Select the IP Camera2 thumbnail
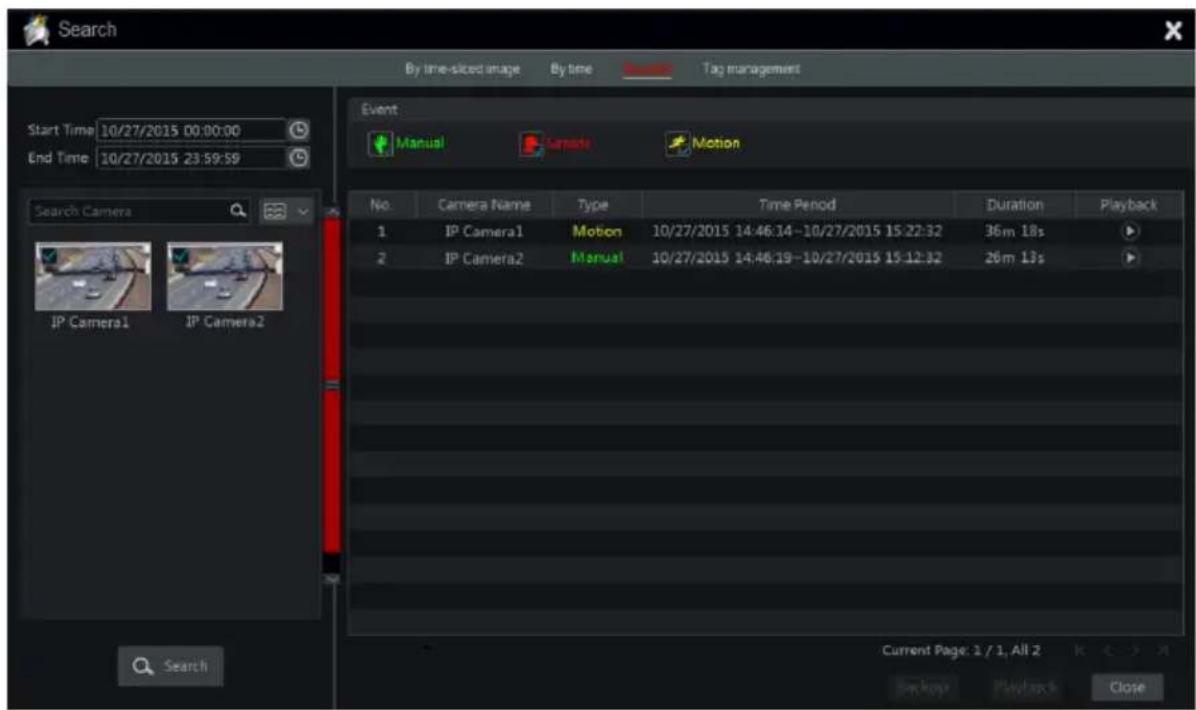The width and height of the screenshot is (1196, 710). [225, 276]
